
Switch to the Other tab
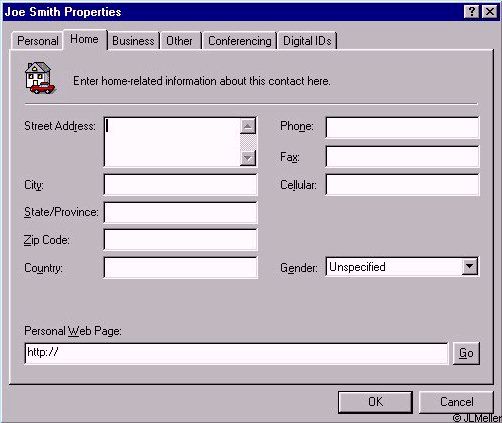[x=180, y=41]
